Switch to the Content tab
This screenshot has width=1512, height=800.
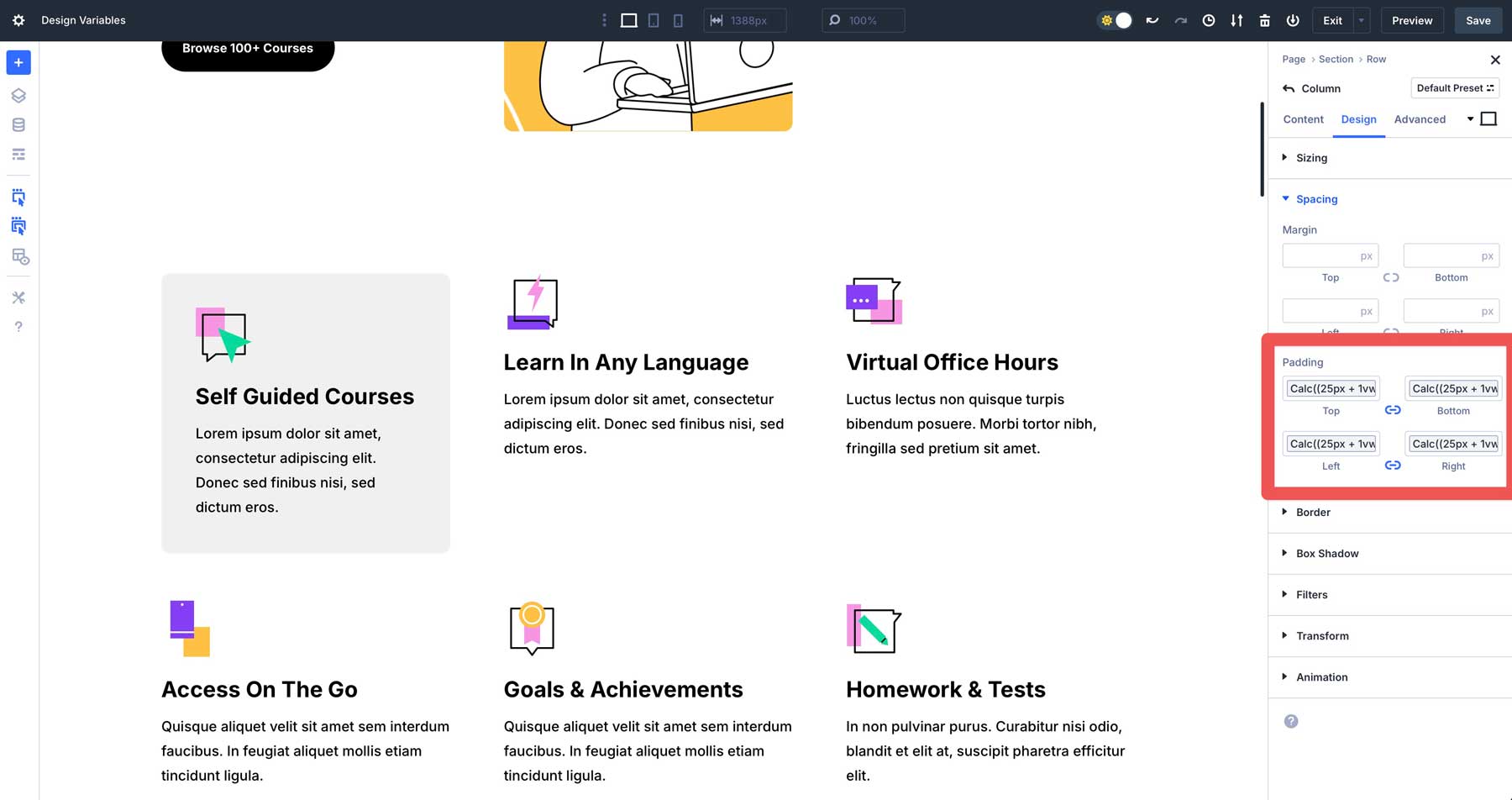click(x=1303, y=119)
